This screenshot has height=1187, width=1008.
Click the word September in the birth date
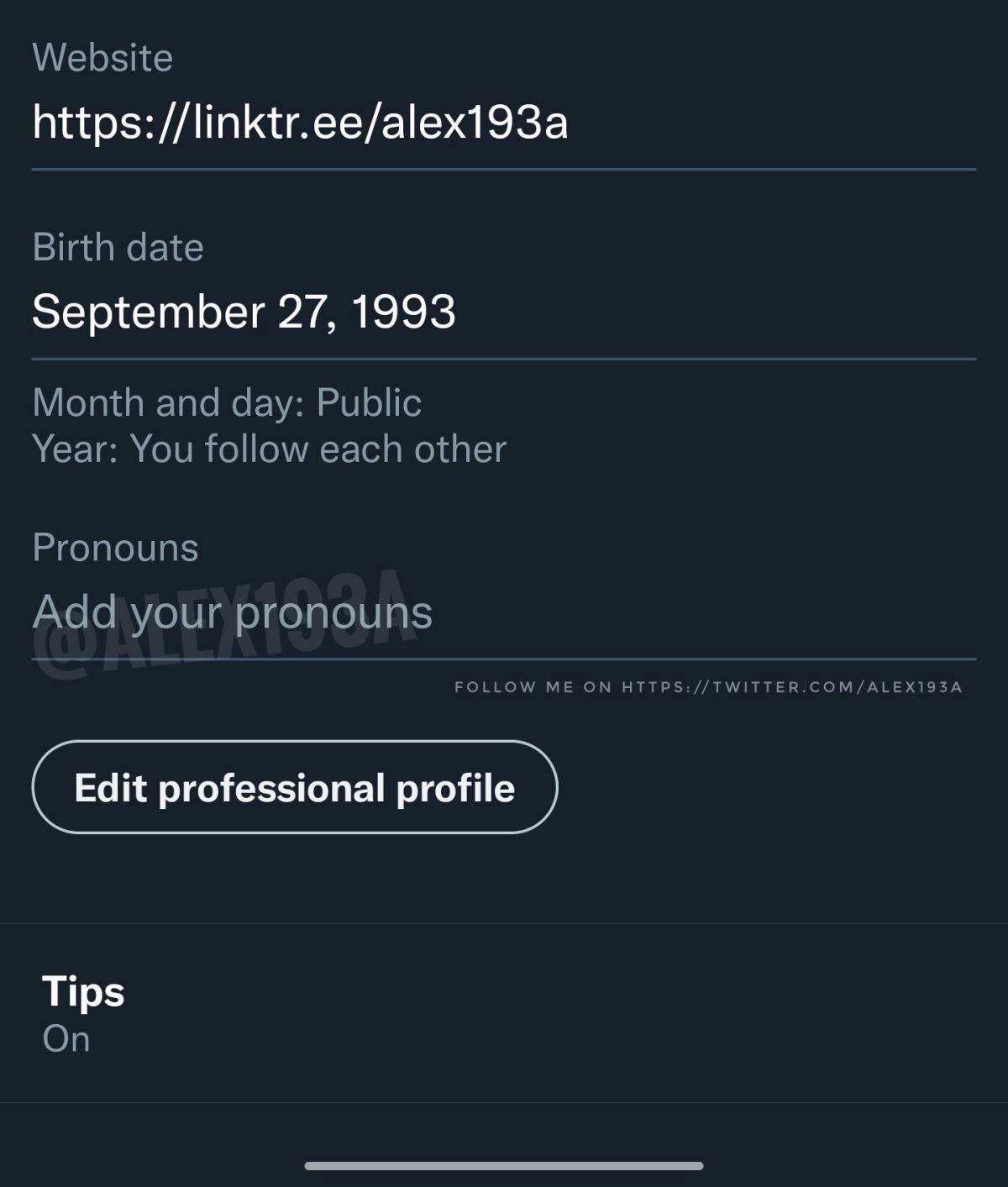tap(149, 312)
